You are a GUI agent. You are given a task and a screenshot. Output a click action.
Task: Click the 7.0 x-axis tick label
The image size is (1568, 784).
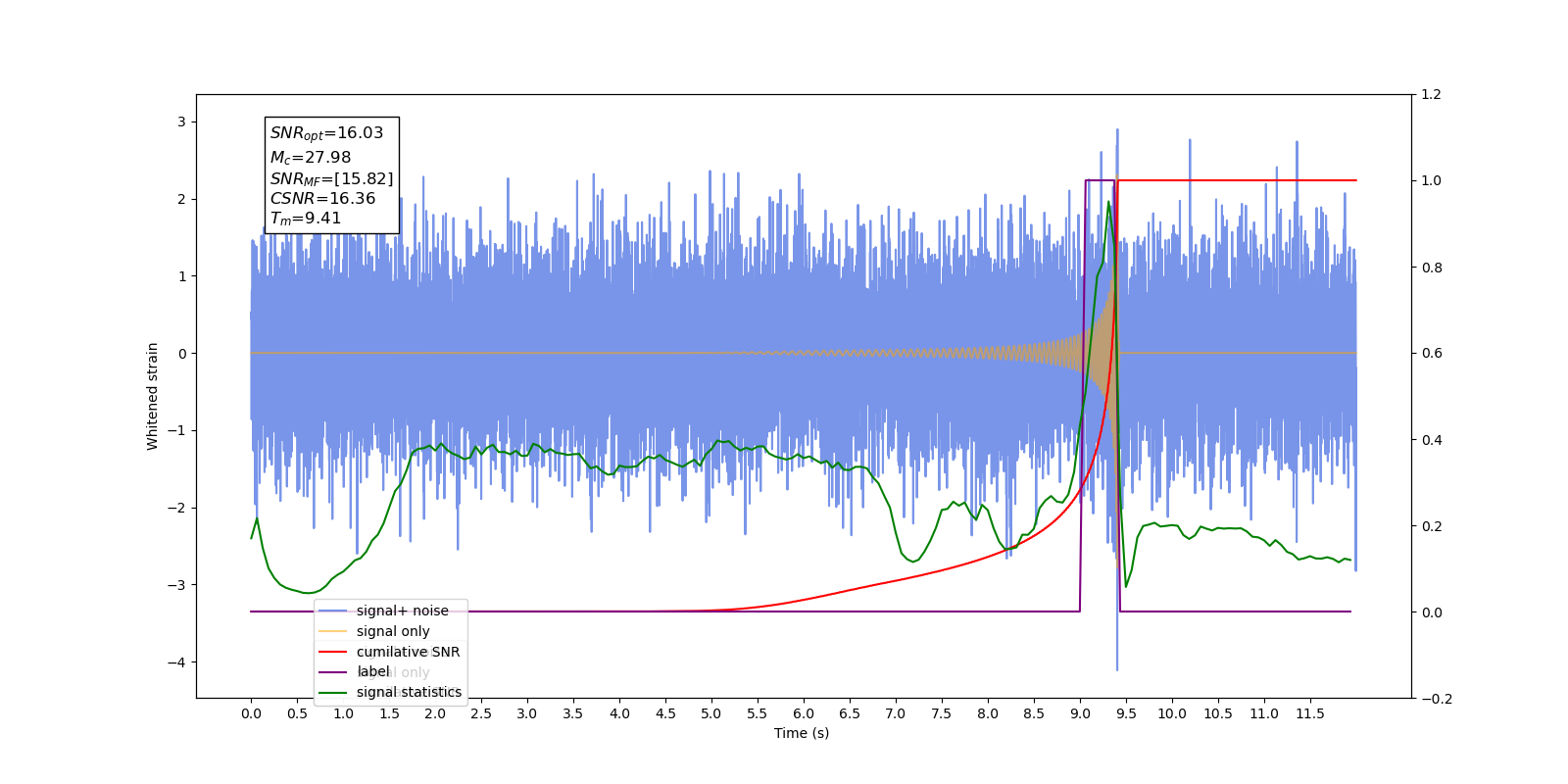tap(896, 713)
